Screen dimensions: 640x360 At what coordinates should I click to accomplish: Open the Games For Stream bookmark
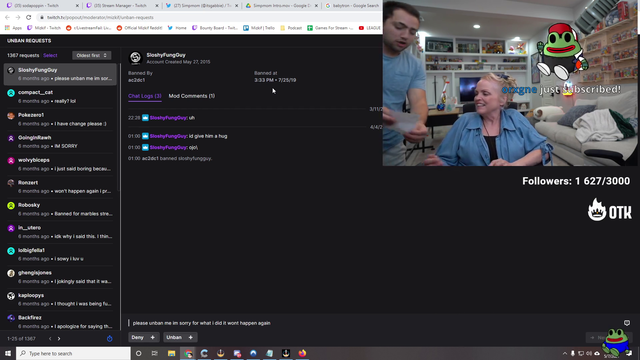tap(330, 28)
